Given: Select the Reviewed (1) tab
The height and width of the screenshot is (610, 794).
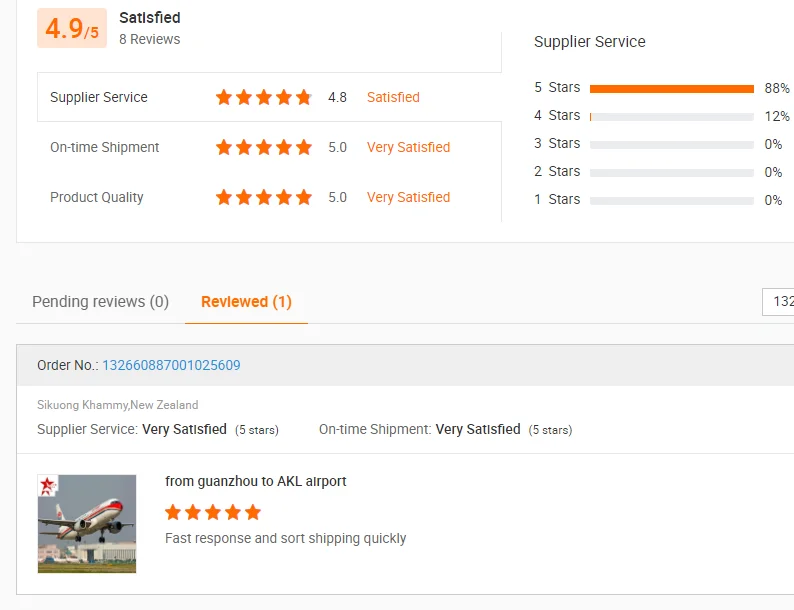Looking at the screenshot, I should click(246, 301).
